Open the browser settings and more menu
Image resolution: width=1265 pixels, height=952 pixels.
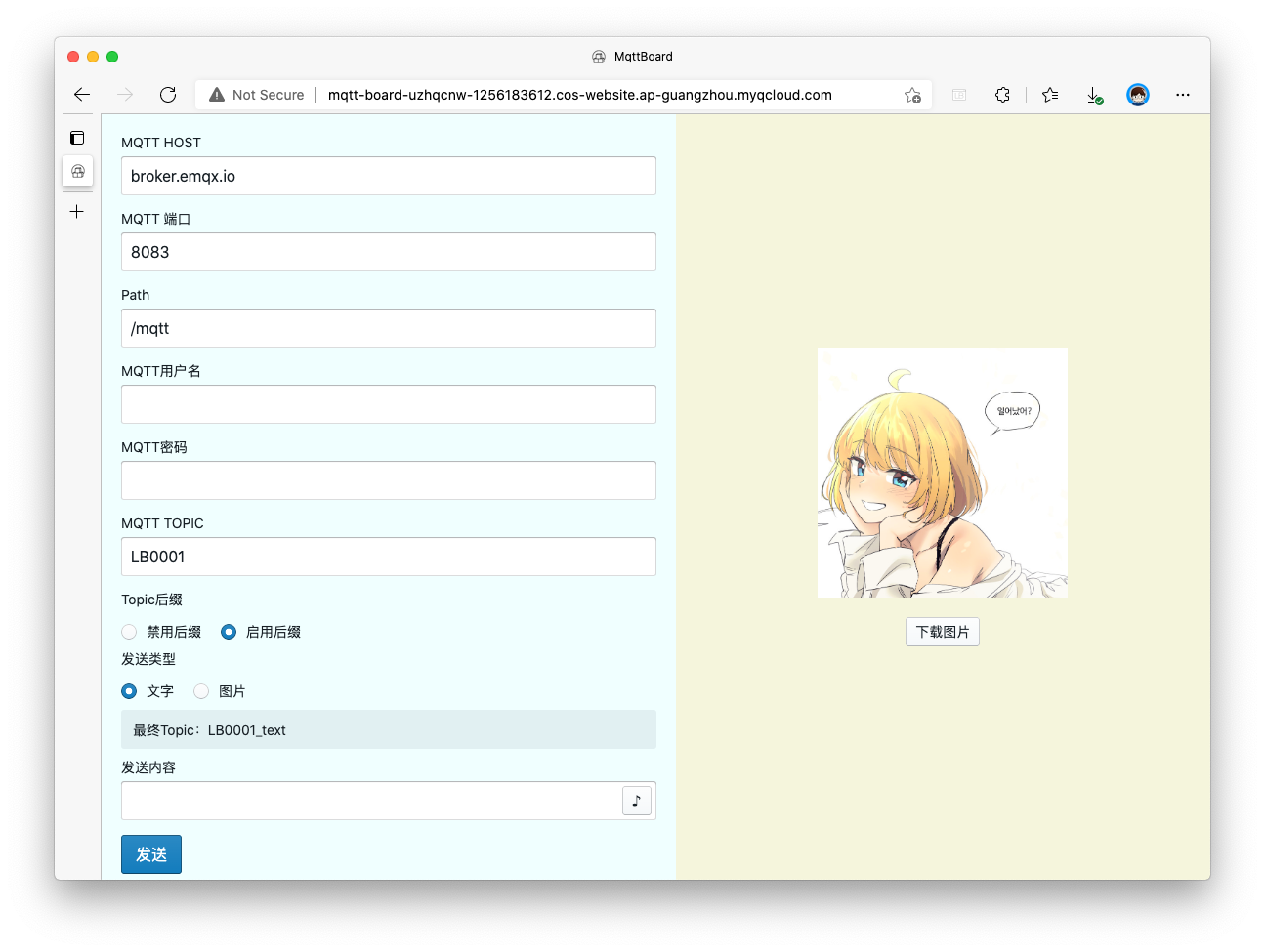(1183, 95)
